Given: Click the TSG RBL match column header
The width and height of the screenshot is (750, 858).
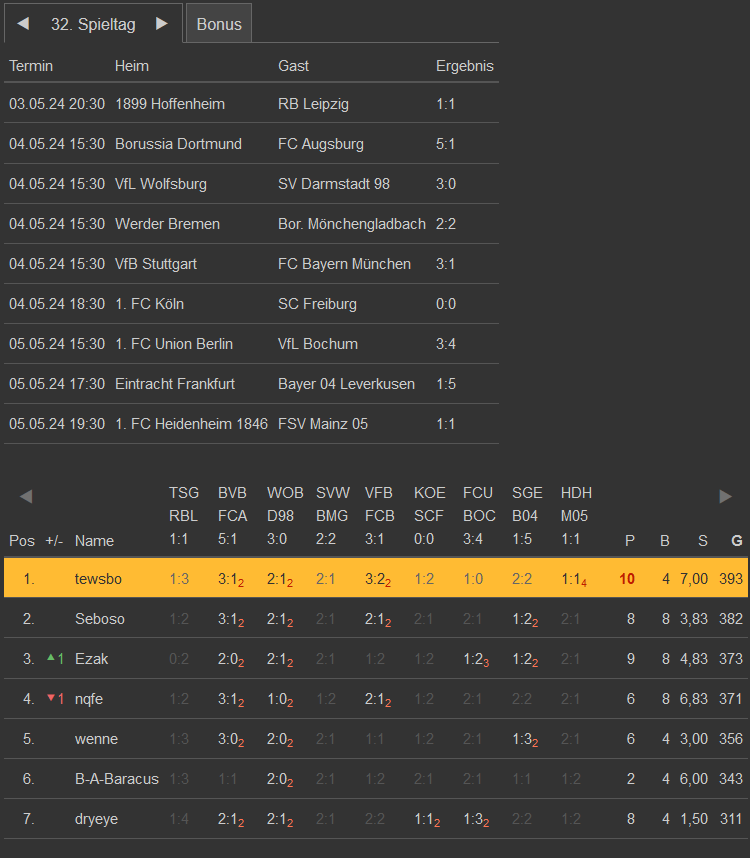Looking at the screenshot, I should pos(184,516).
